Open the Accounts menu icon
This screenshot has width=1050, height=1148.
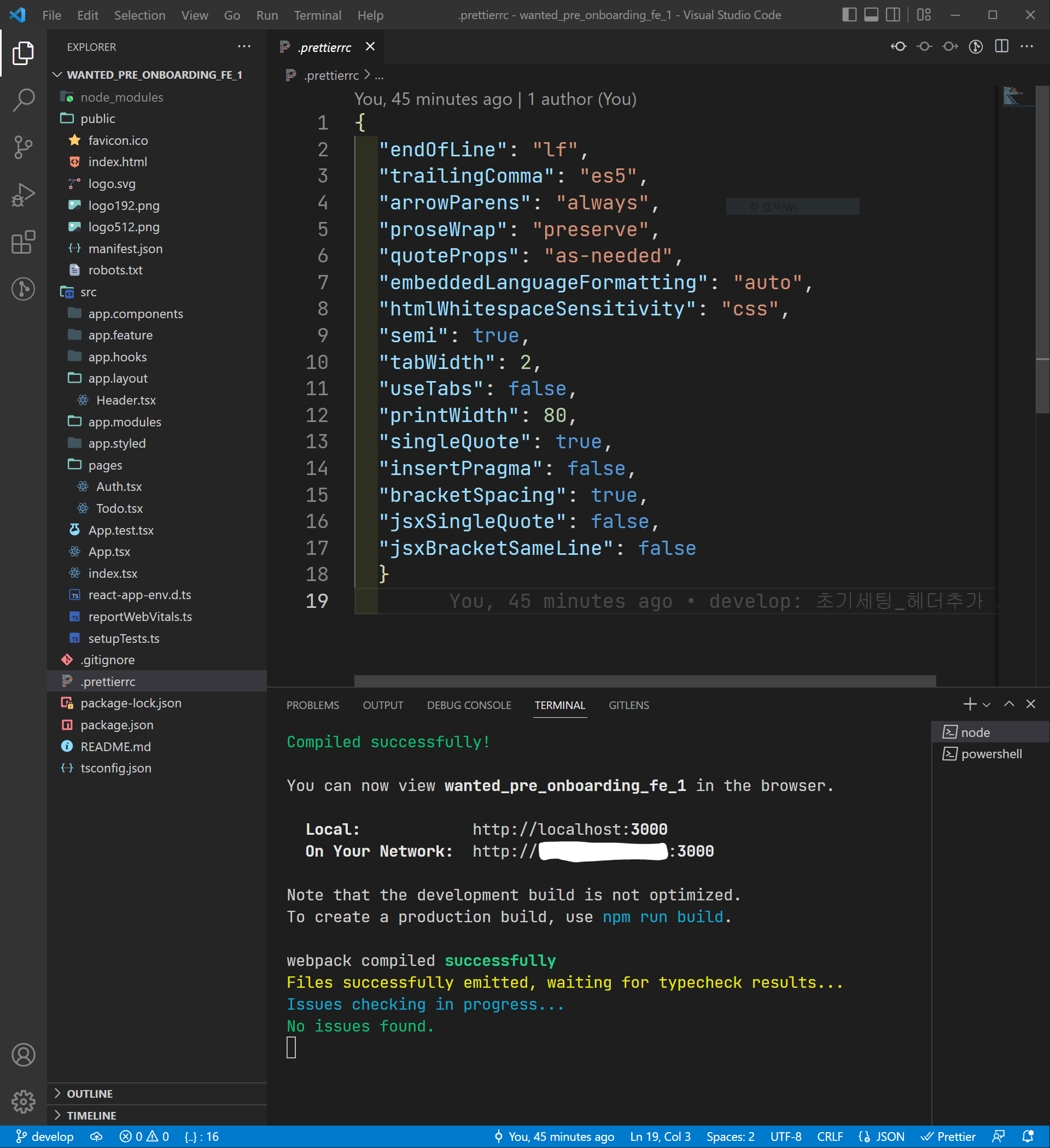click(24, 1055)
